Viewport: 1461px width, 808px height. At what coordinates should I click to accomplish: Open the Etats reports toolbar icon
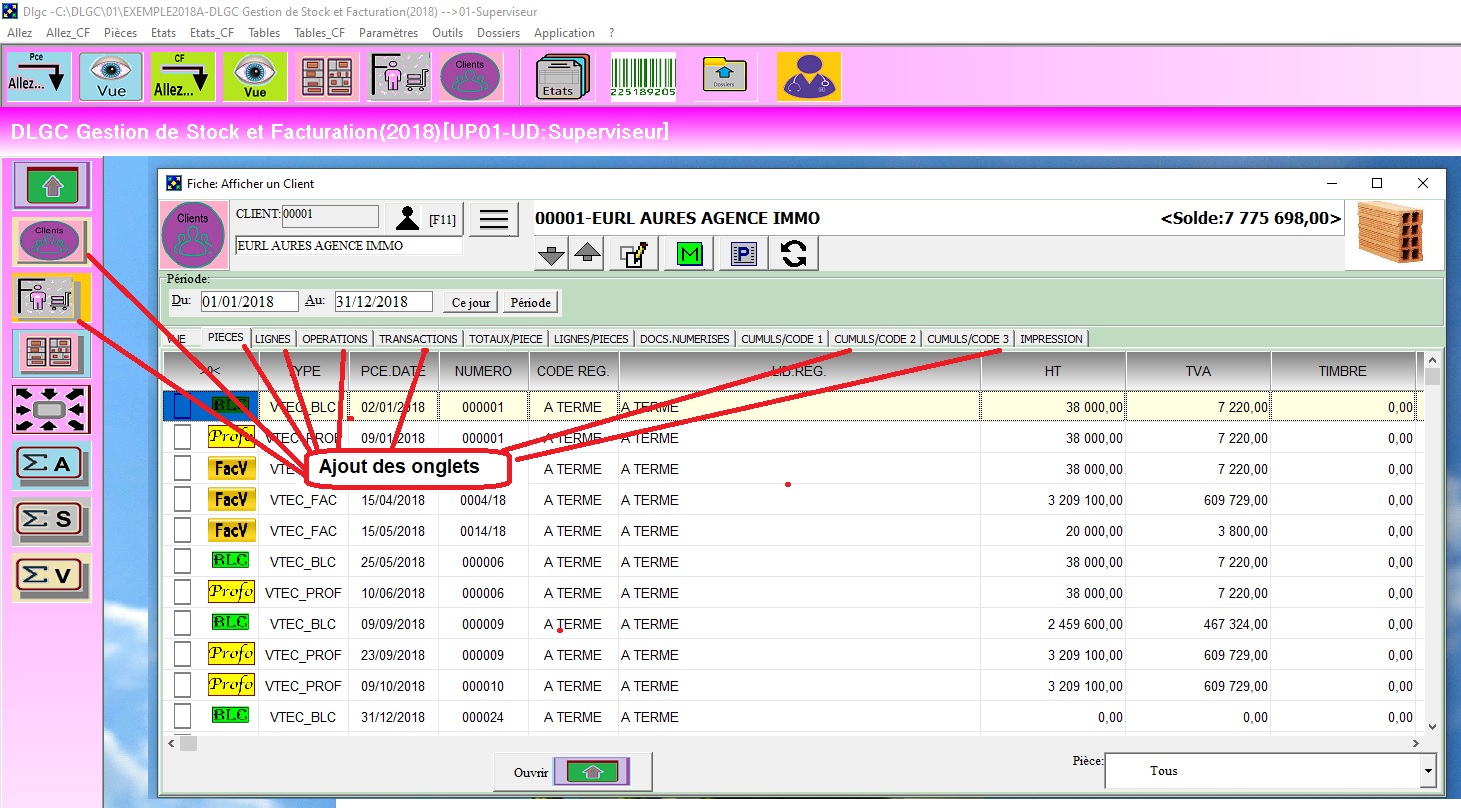(x=562, y=76)
